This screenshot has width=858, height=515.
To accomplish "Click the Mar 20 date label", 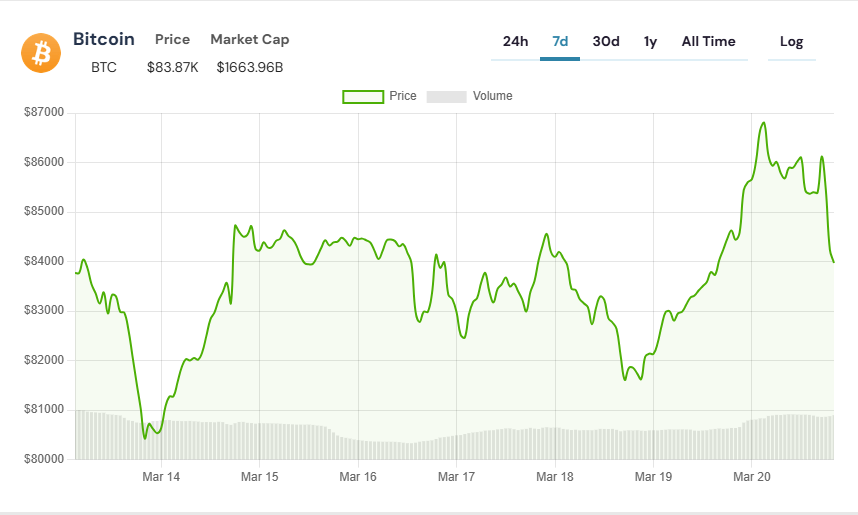I will coord(752,477).
